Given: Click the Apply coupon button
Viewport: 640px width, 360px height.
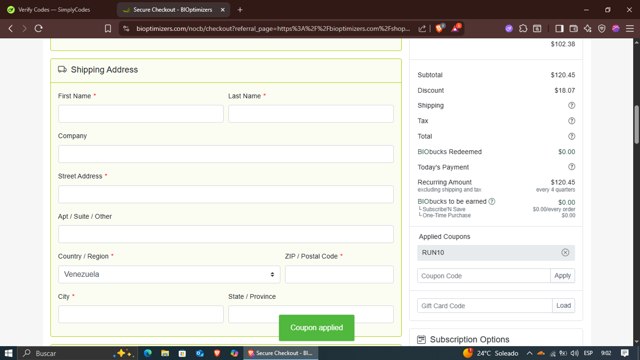Looking at the screenshot, I should coord(562,276).
